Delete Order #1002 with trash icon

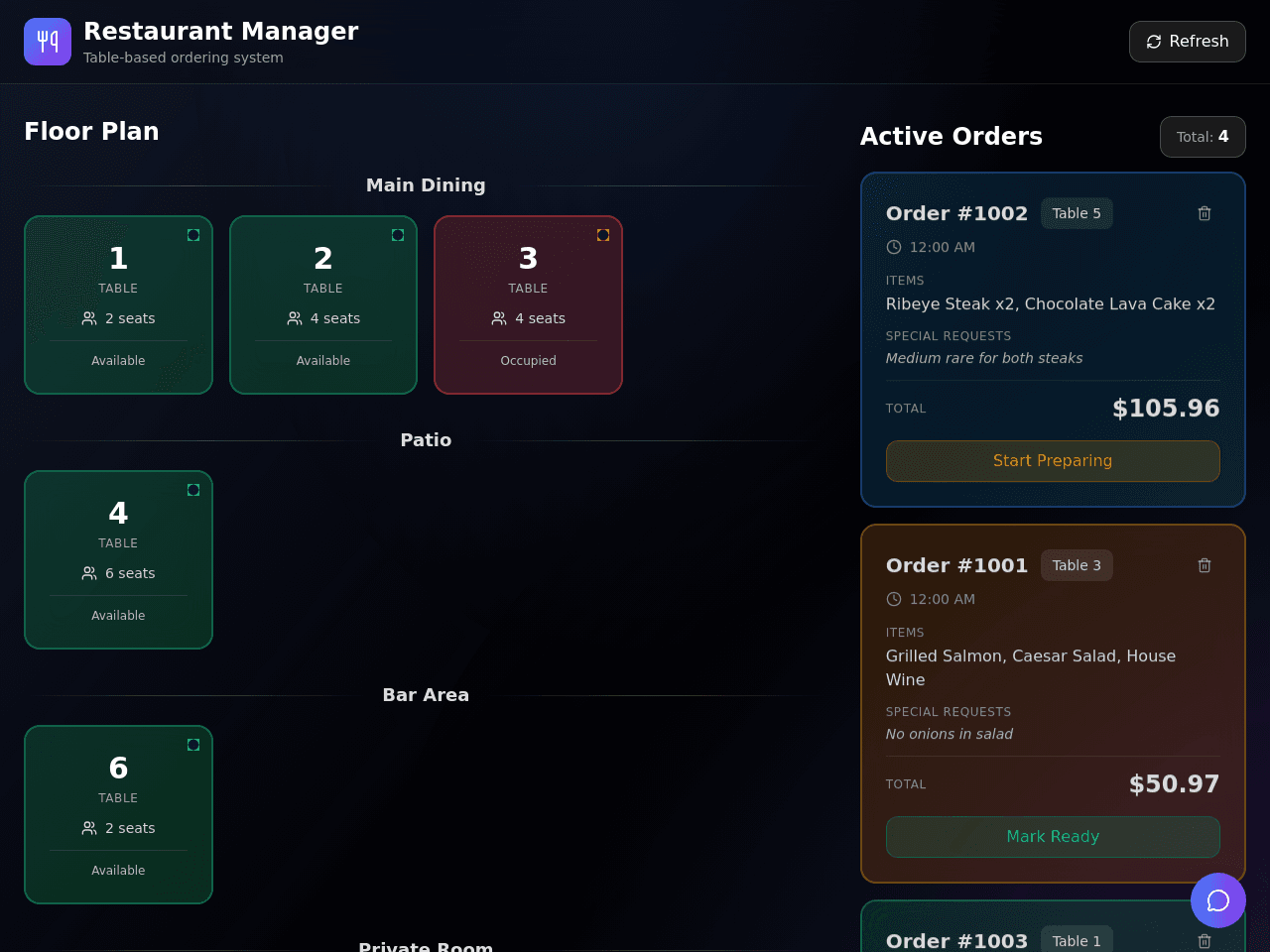tap(1205, 213)
